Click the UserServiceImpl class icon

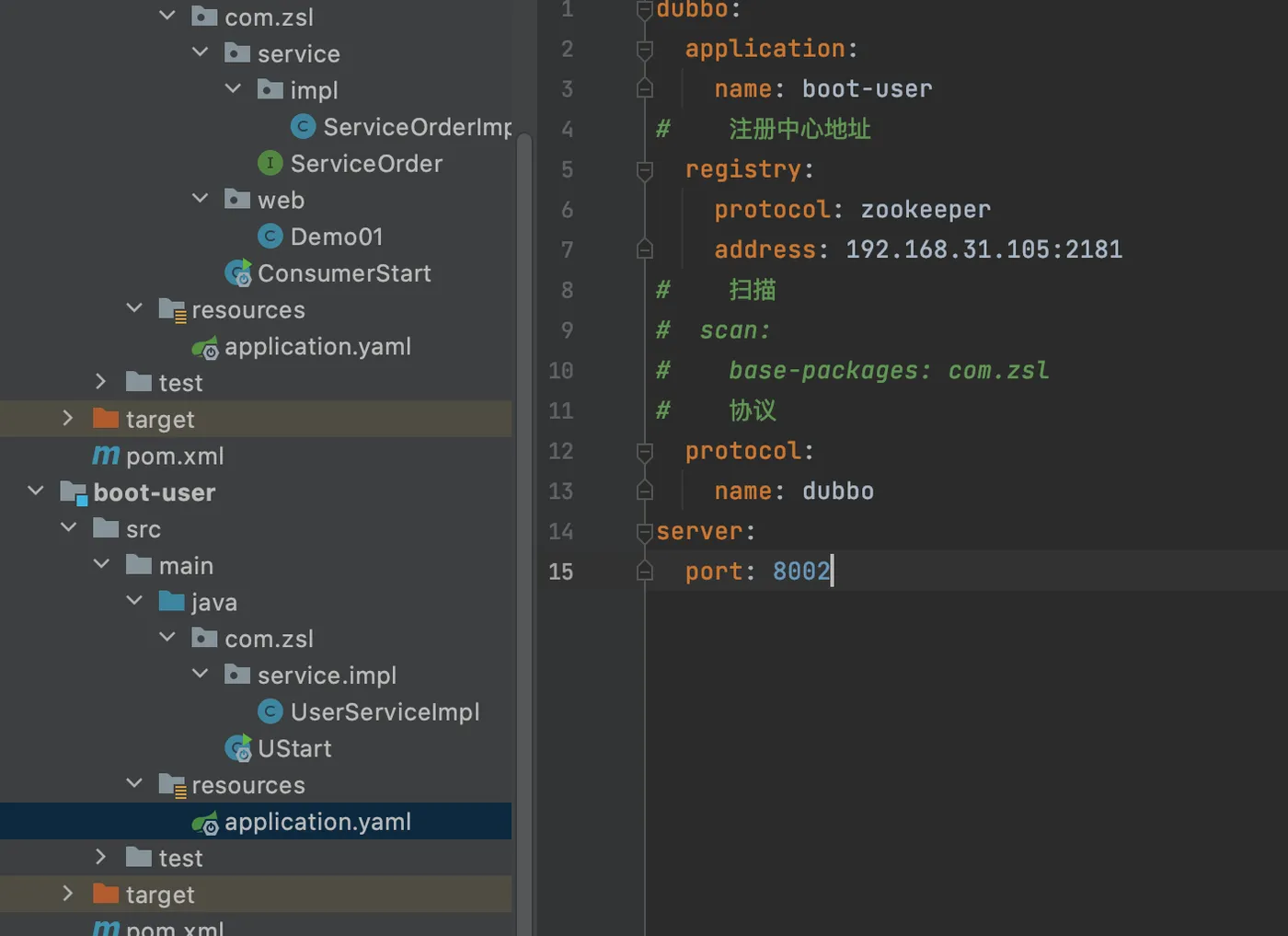[x=270, y=711]
